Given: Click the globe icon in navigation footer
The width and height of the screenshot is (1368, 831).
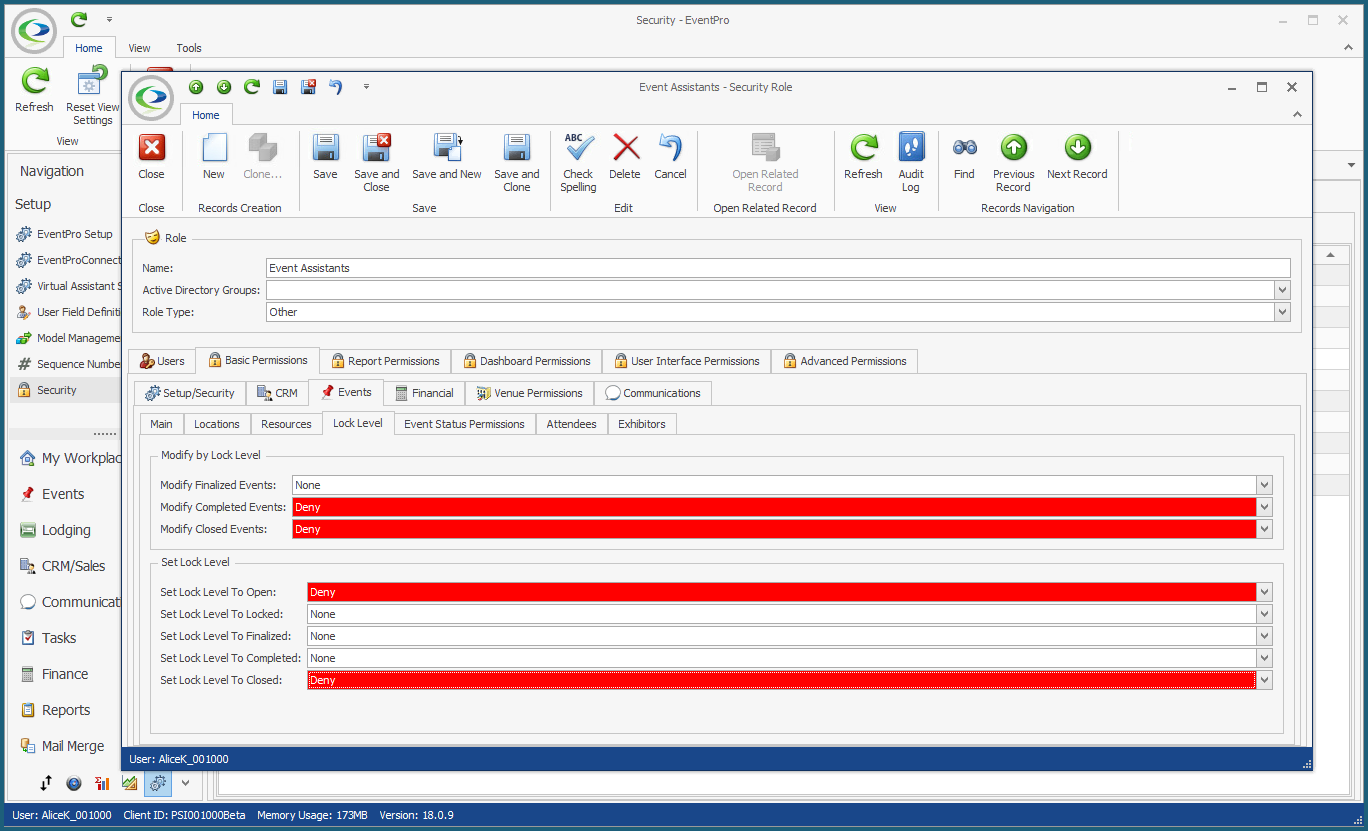Looking at the screenshot, I should tap(74, 783).
